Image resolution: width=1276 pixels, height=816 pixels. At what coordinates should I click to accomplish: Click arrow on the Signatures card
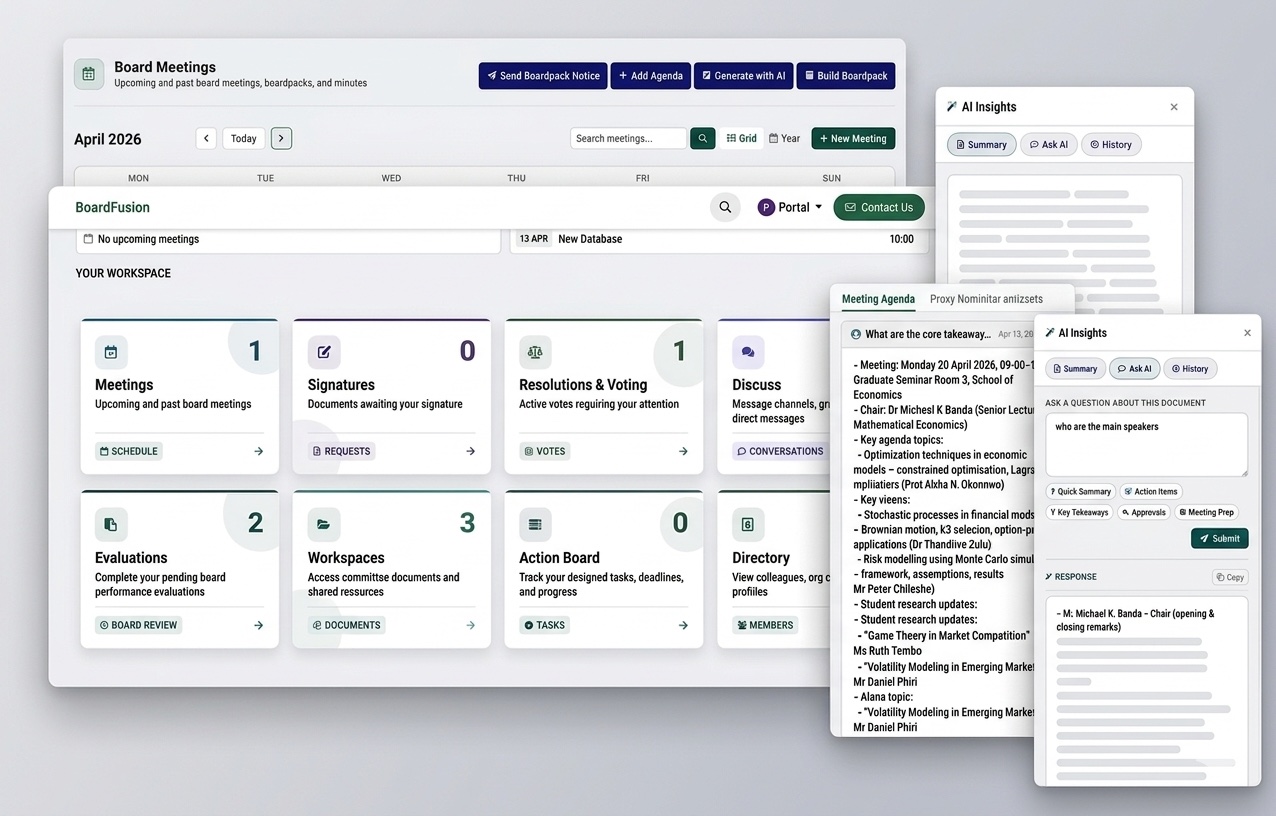tap(470, 451)
